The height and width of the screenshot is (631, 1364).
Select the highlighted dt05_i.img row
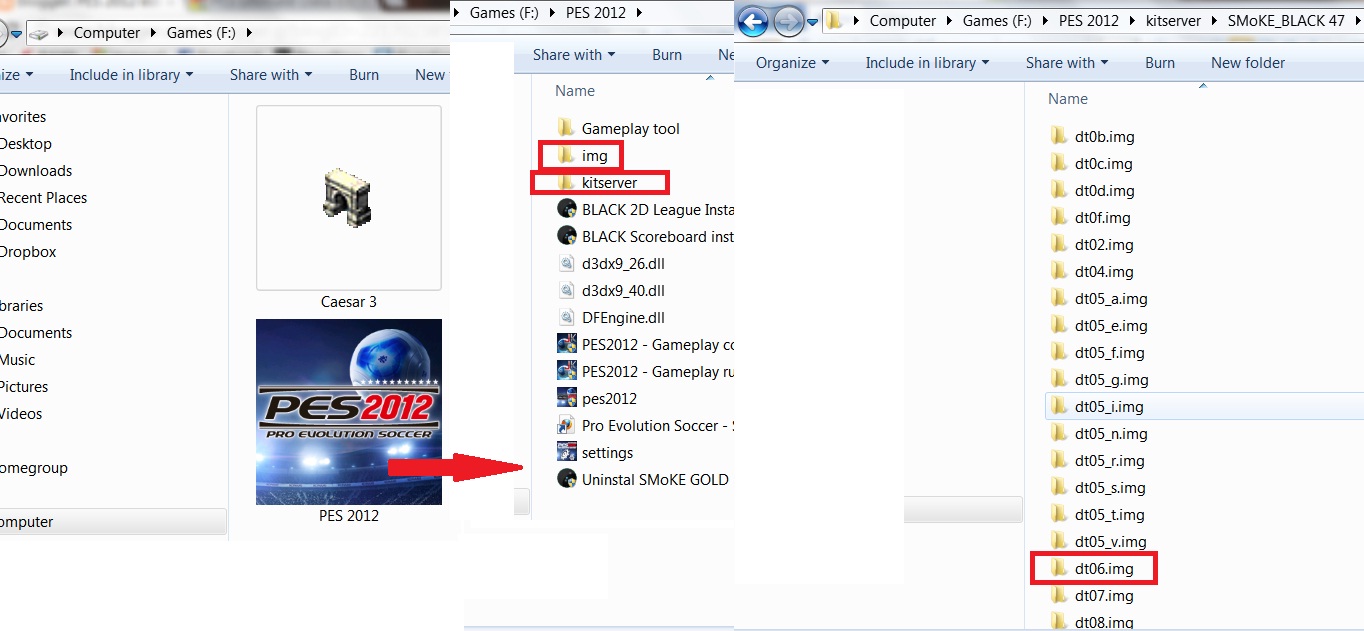pos(1204,406)
